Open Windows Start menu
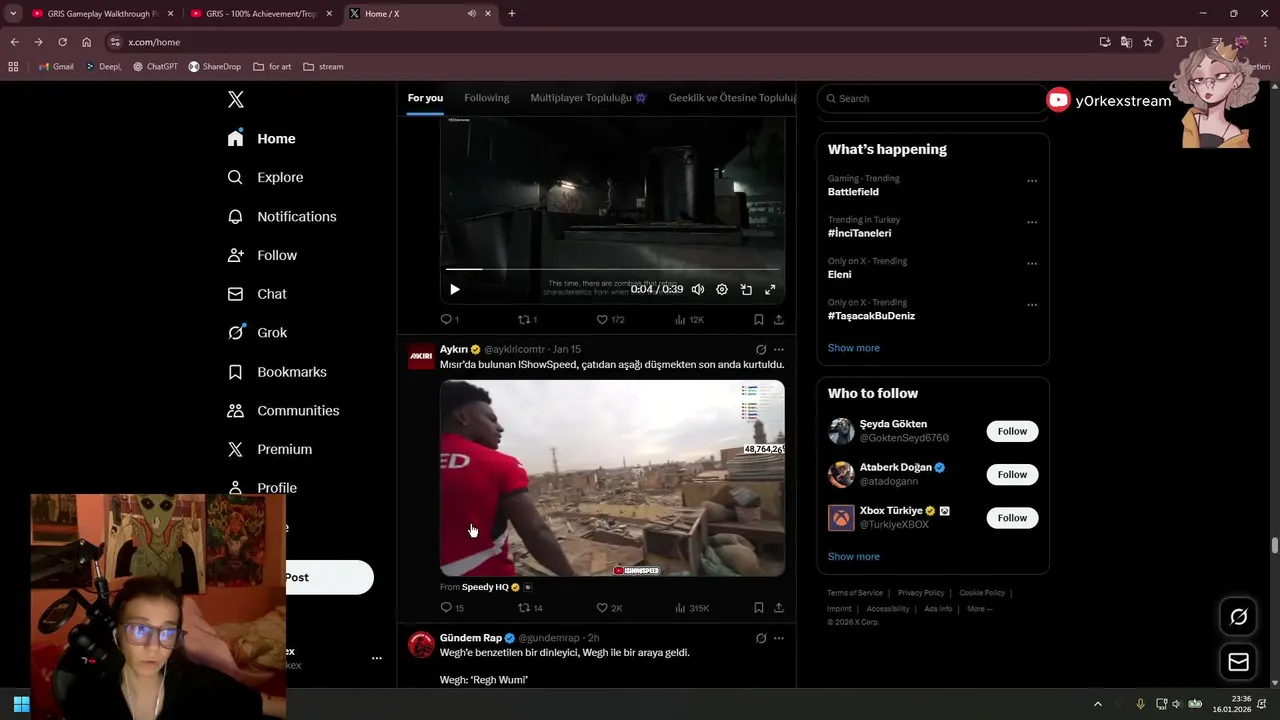 [21, 704]
